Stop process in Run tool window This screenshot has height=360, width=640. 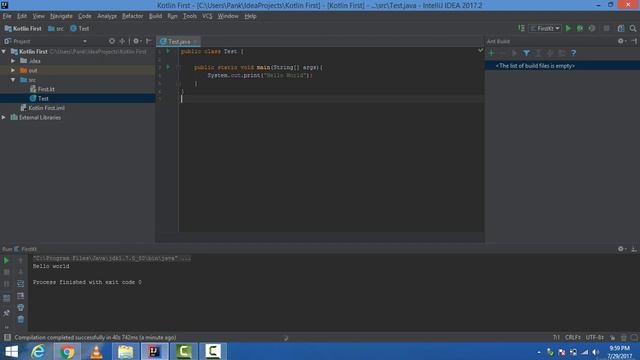6,272
